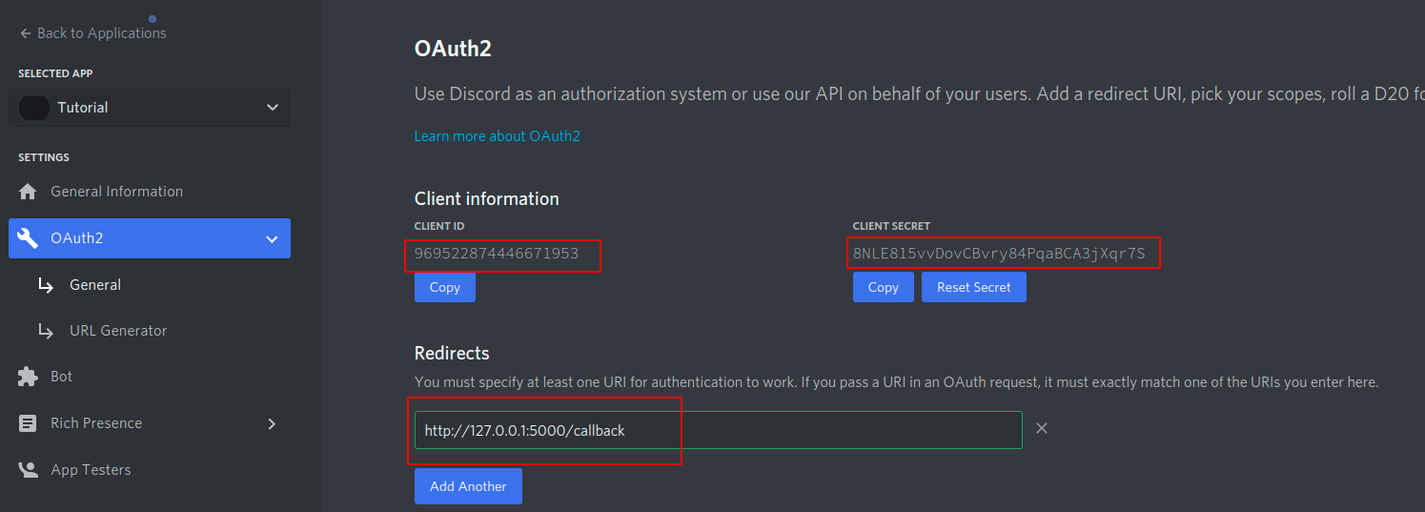Go back to Applications link
The height and width of the screenshot is (512, 1425).
point(93,33)
